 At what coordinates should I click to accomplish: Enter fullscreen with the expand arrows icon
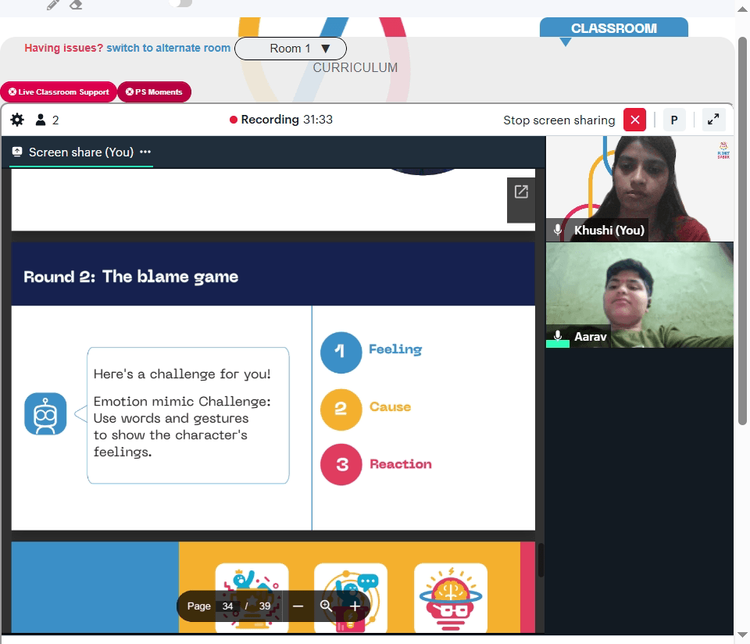[x=713, y=120]
